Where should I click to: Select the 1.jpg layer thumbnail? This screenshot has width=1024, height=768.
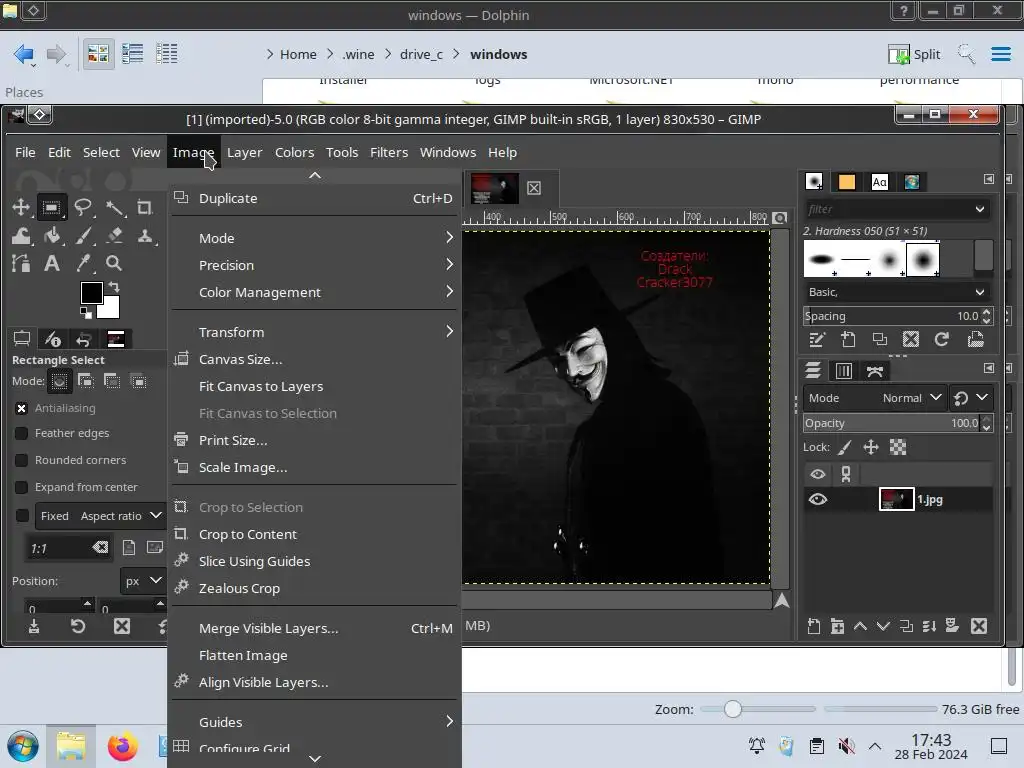[x=896, y=500]
